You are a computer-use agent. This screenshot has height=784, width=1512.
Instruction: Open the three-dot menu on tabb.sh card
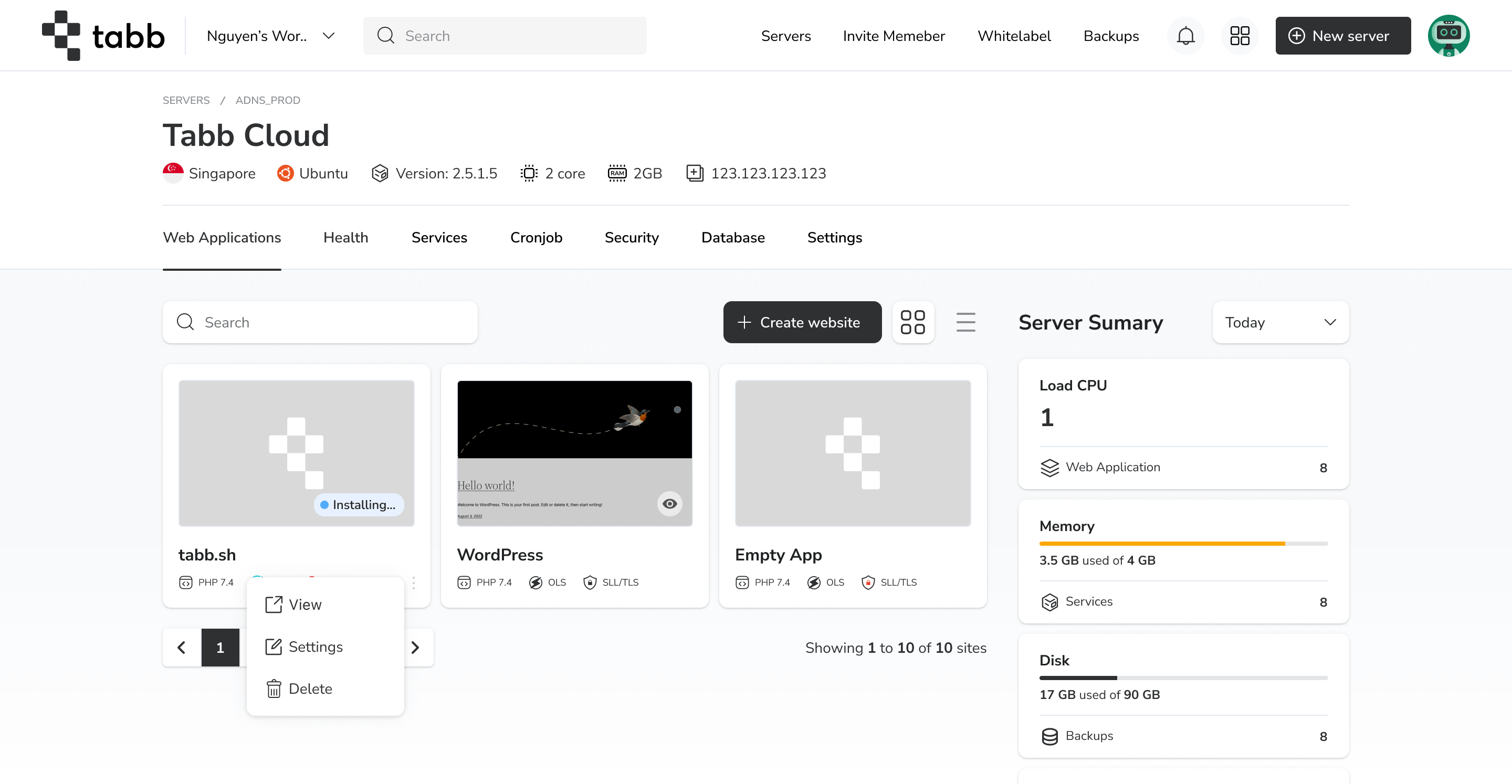(x=414, y=582)
